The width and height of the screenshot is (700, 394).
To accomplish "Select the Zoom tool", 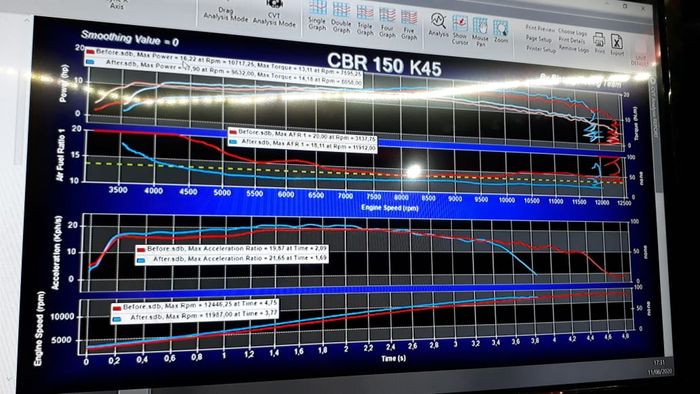I will click(x=500, y=31).
